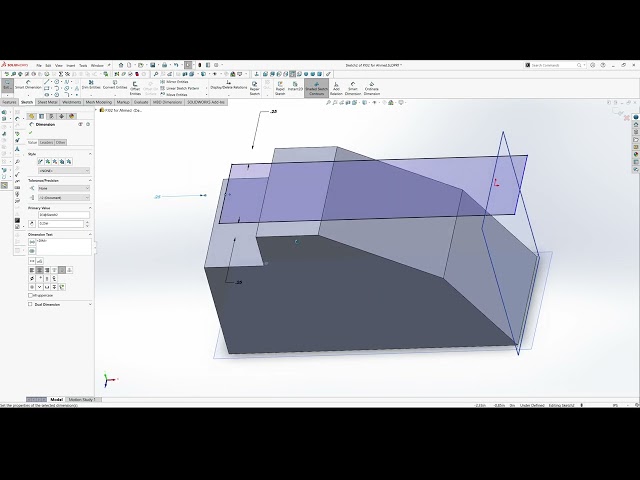Click the Exit Sketch button

click(x=7, y=85)
